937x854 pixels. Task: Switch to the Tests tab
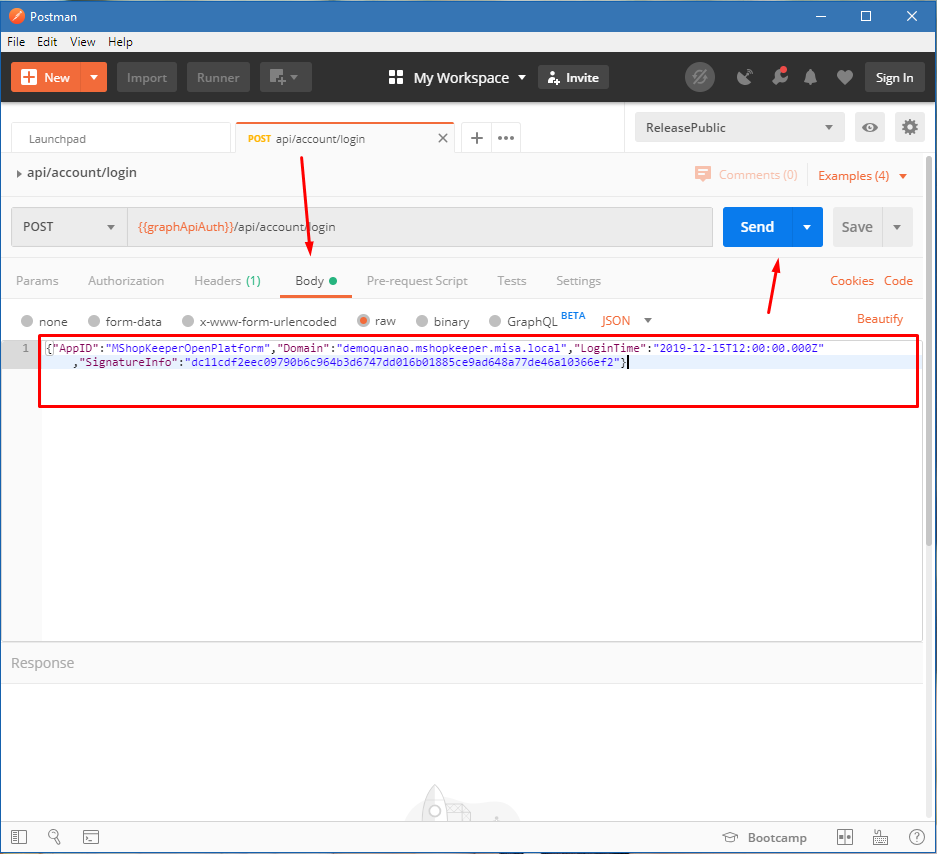pos(512,281)
